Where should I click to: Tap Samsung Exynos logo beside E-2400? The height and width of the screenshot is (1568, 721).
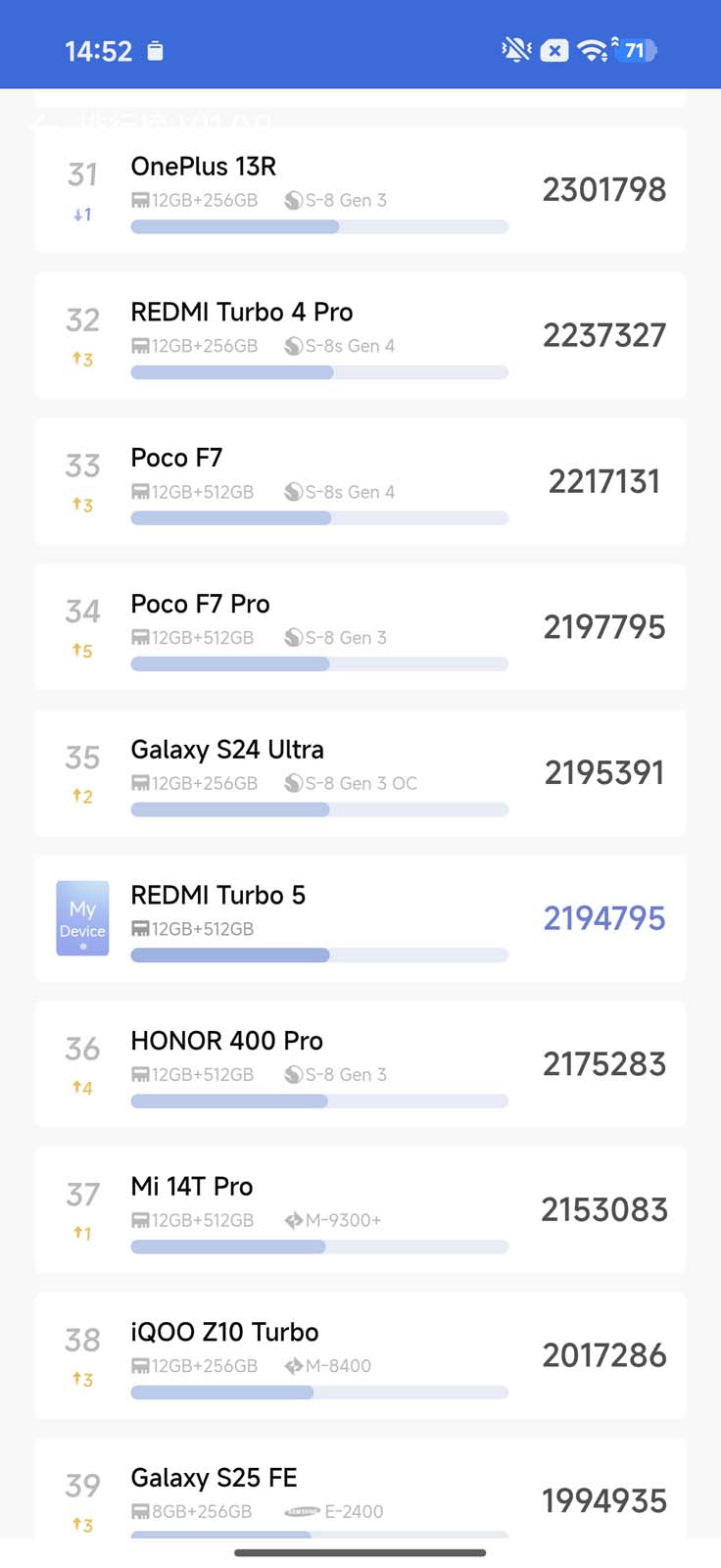(302, 1512)
